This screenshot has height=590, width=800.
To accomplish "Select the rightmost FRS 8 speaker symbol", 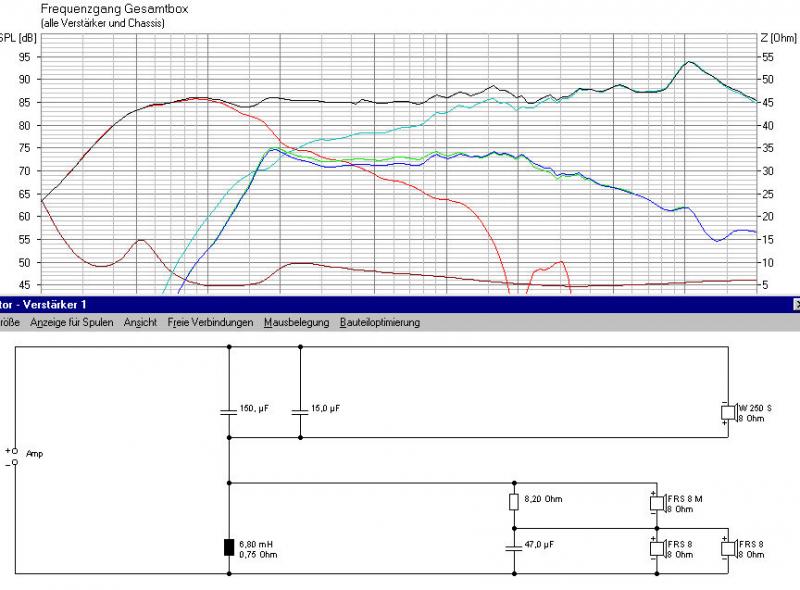I will coord(729,549).
